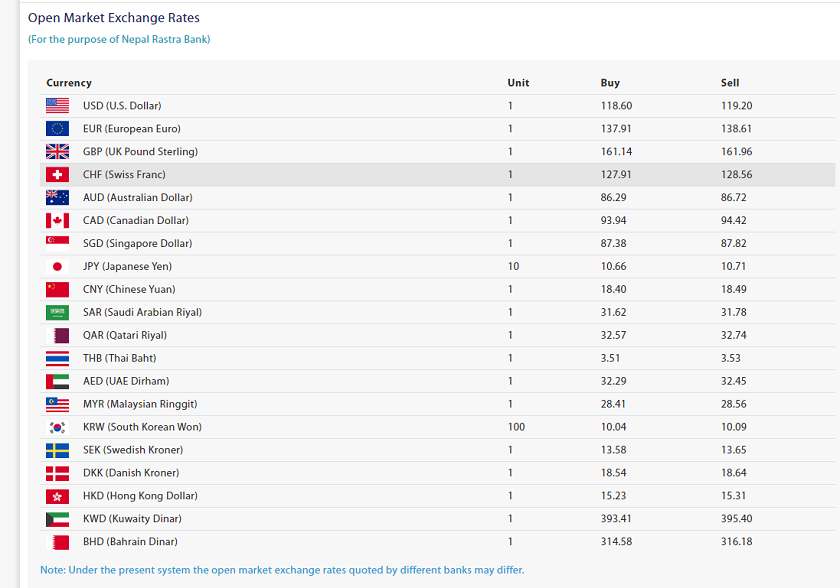Click the note about open market rates
The height and width of the screenshot is (588, 840).
coord(282,570)
